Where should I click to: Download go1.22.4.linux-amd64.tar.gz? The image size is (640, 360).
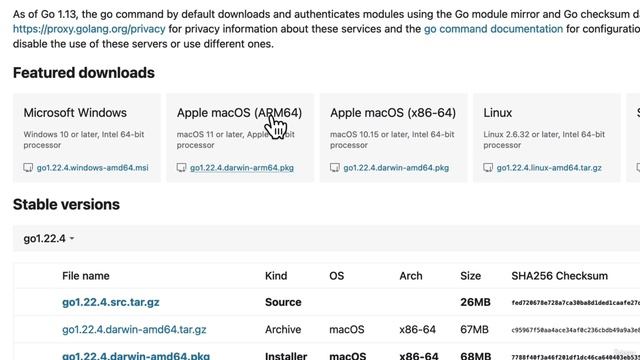pyautogui.click(x=549, y=168)
